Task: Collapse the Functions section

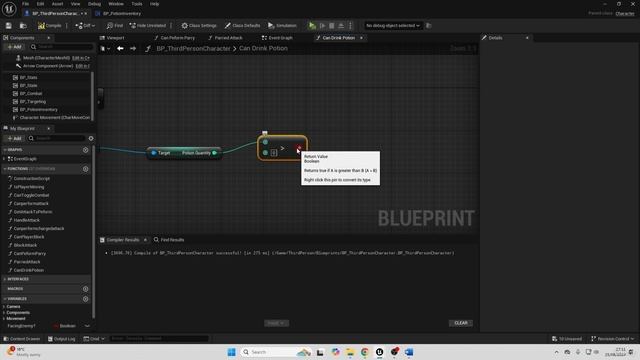Action: [x=4, y=169]
